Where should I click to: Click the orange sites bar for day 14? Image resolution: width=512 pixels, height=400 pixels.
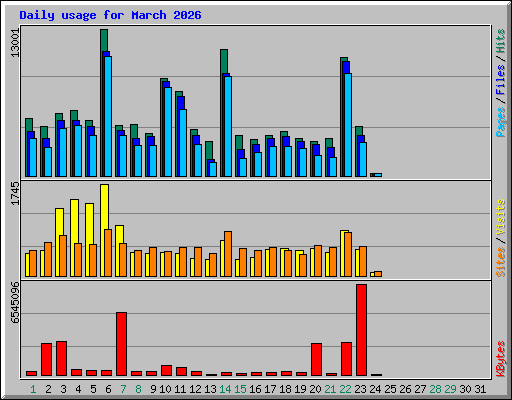click(x=228, y=254)
